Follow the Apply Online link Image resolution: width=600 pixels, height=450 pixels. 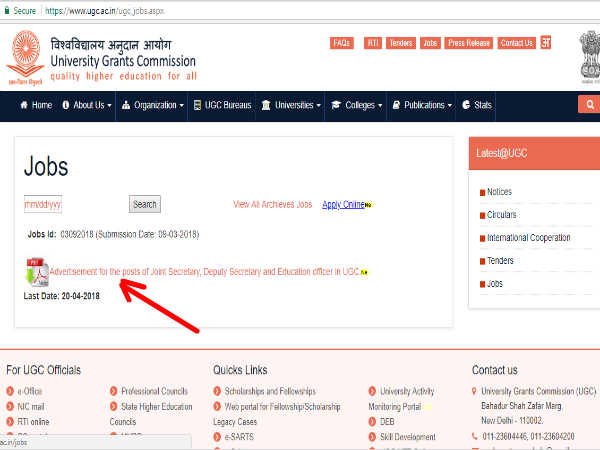coord(343,204)
